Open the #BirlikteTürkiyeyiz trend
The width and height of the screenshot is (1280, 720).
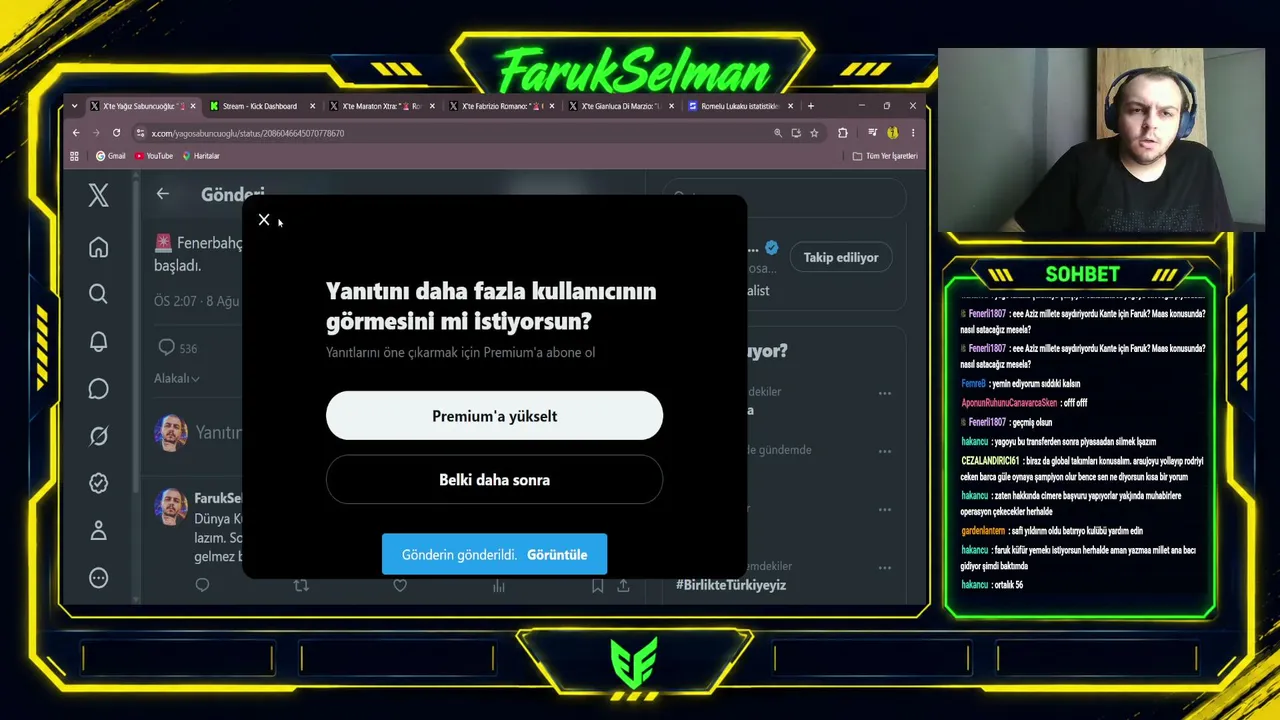click(x=731, y=585)
